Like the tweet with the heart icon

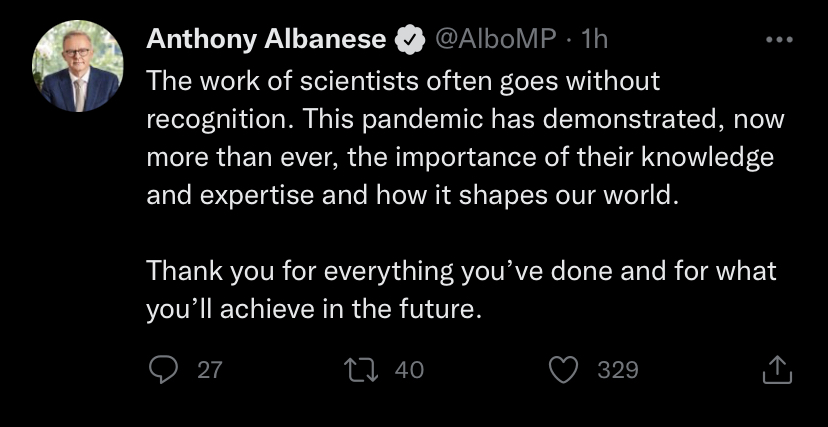click(x=565, y=370)
